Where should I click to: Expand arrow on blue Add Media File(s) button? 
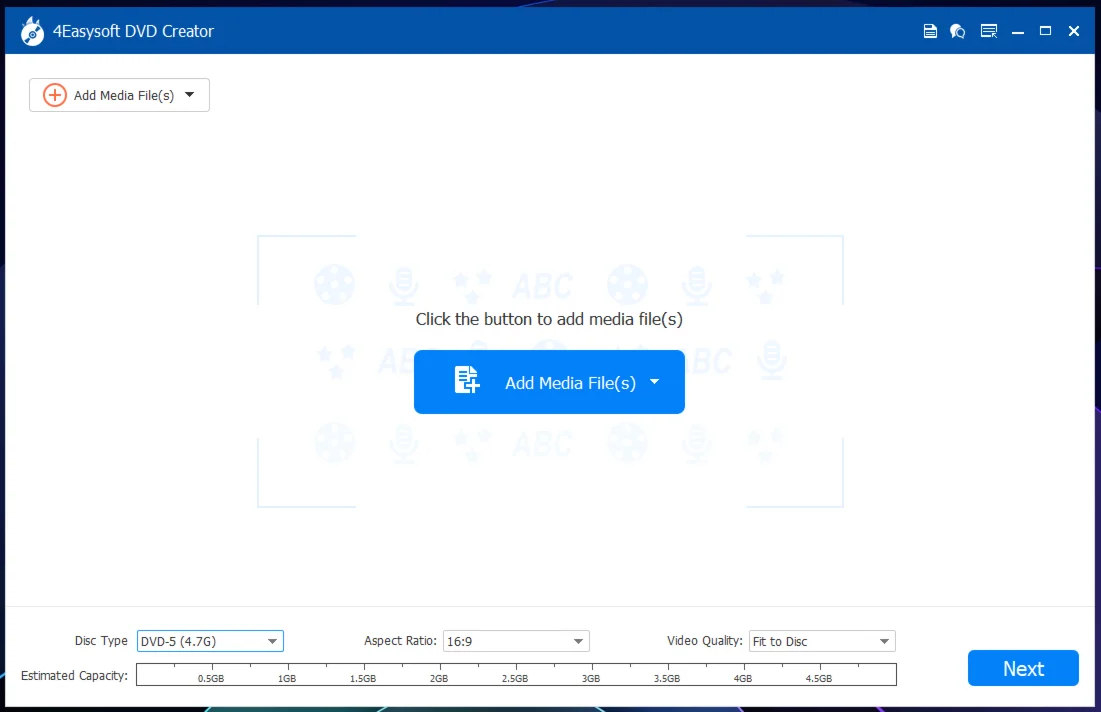click(x=654, y=382)
